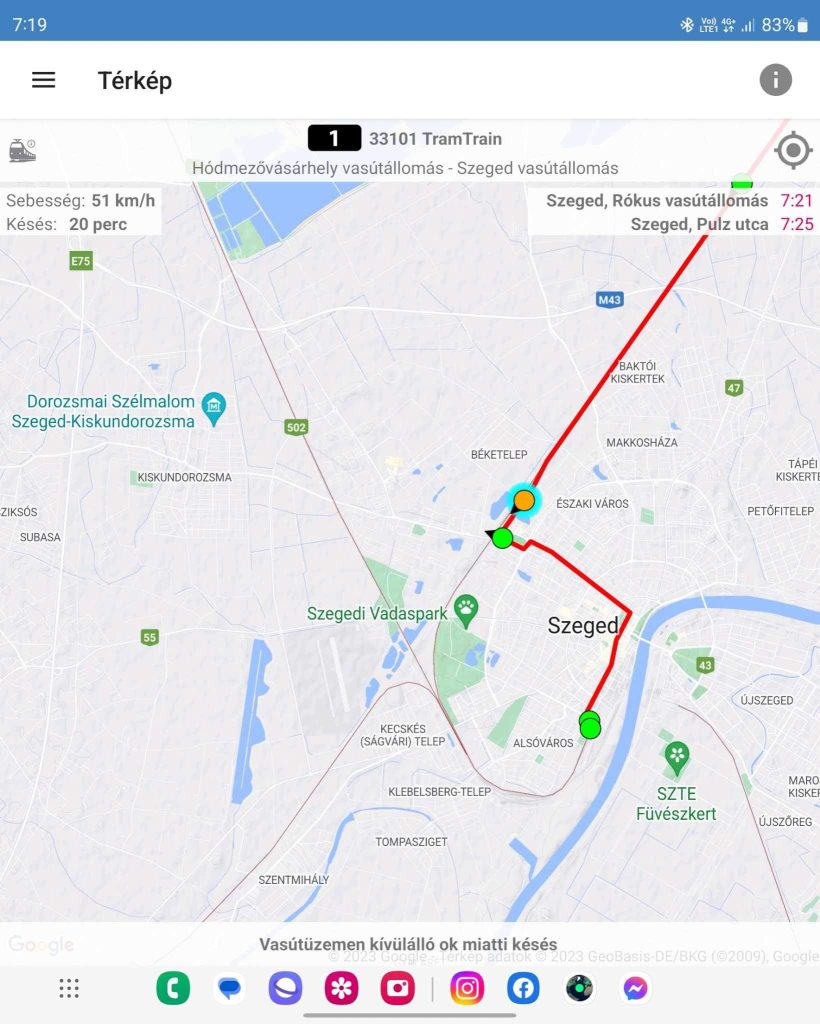Image resolution: width=820 pixels, height=1024 pixels.
Task: Center map with the location target icon
Action: tap(793, 150)
